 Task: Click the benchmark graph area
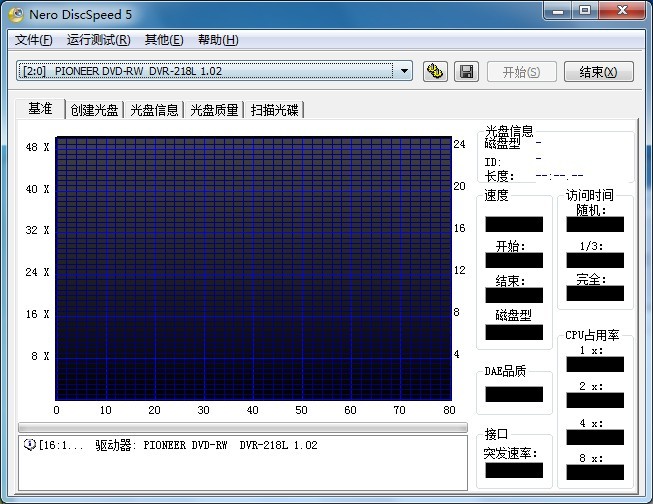(254, 268)
